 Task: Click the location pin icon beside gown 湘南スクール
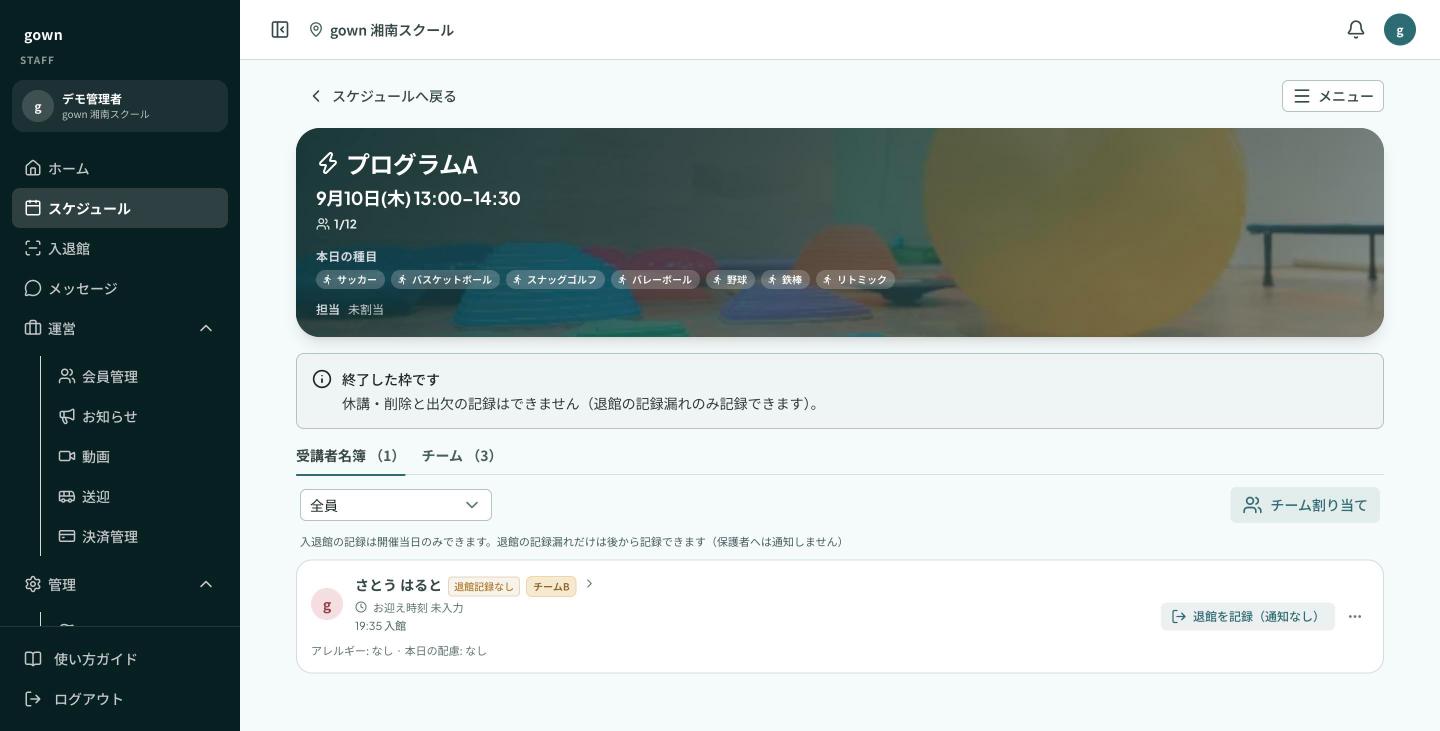point(316,30)
